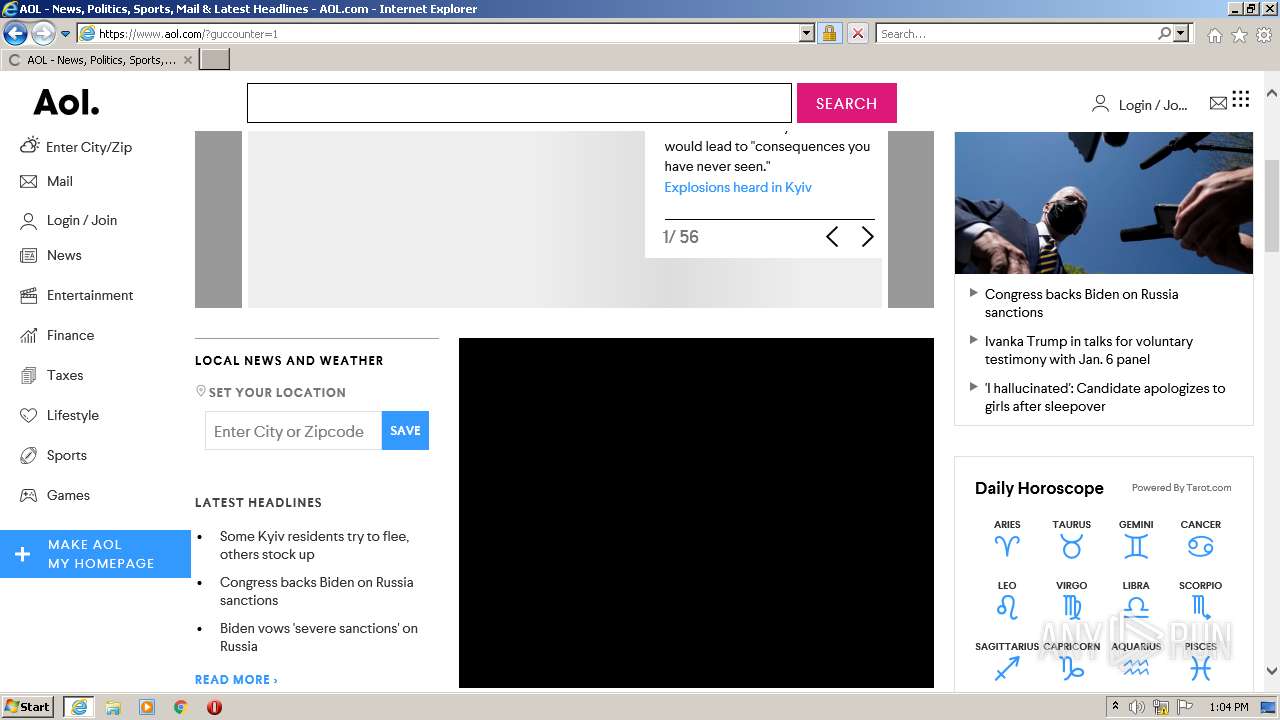The width and height of the screenshot is (1280, 720).
Task: Open the IE Home icon
Action: 1214,35
